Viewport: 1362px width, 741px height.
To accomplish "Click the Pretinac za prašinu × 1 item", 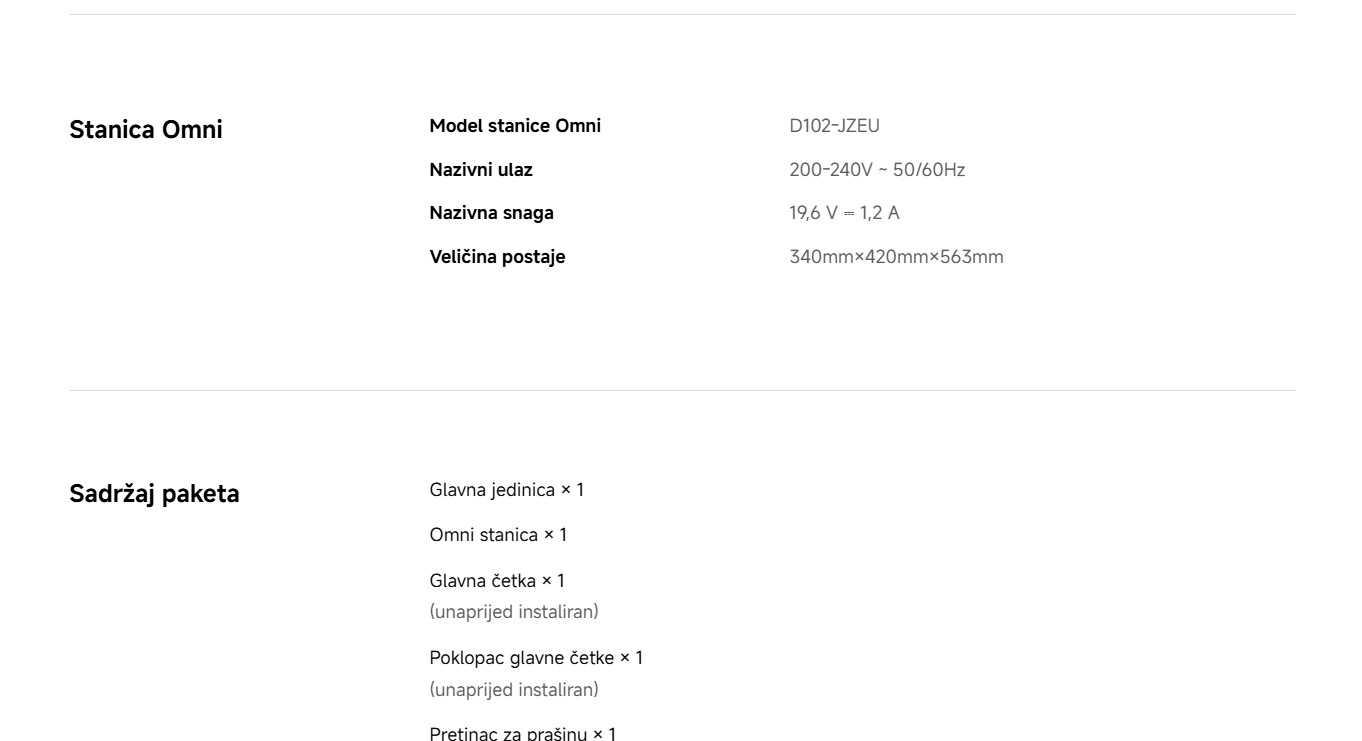I will (523, 734).
